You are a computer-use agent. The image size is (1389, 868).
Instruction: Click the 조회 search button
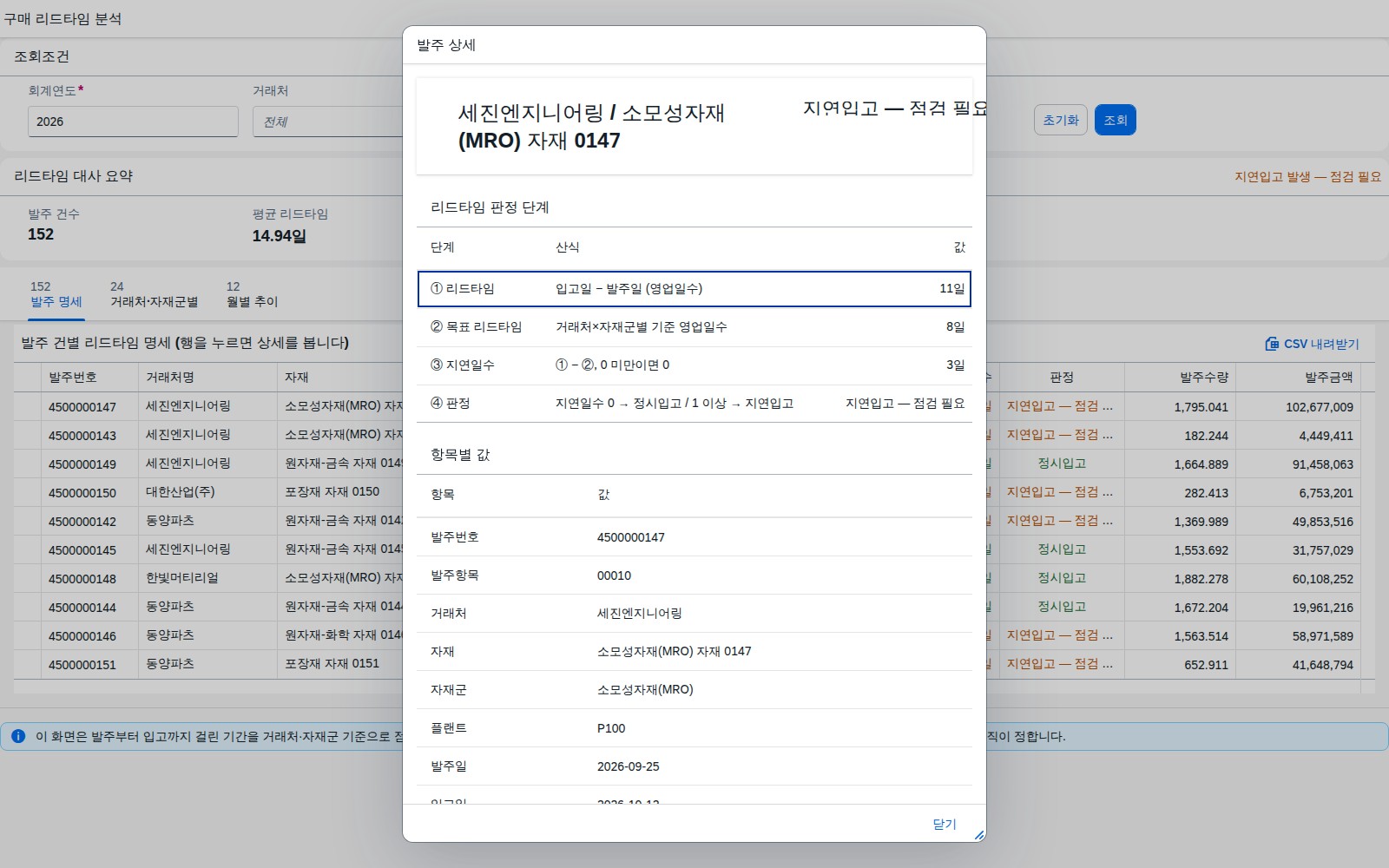tap(1116, 120)
